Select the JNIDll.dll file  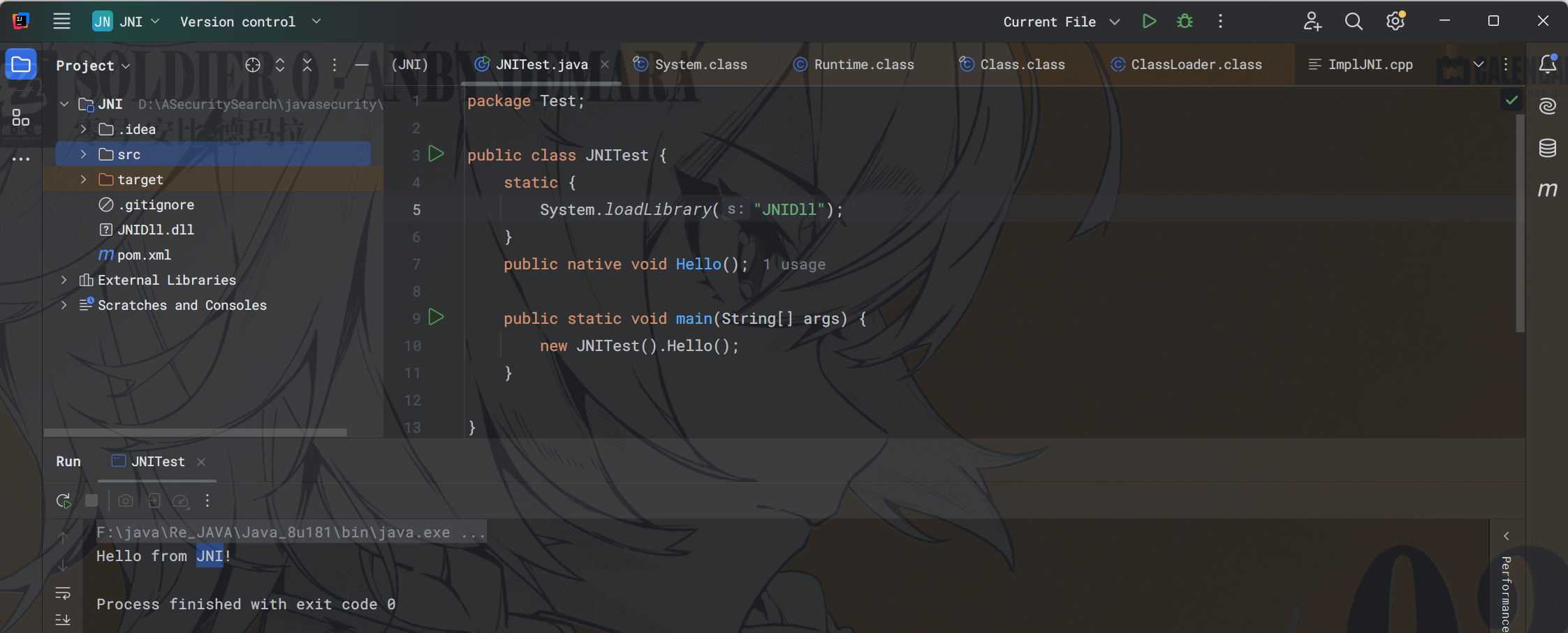(146, 230)
